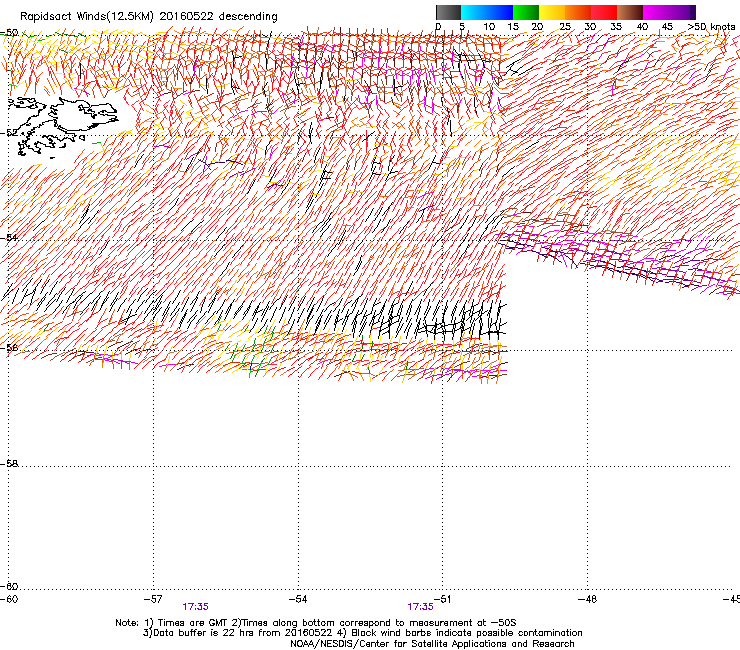Click the purple '17:35' time near -57
The height and width of the screenshot is (650, 740).
pyautogui.click(x=195, y=607)
